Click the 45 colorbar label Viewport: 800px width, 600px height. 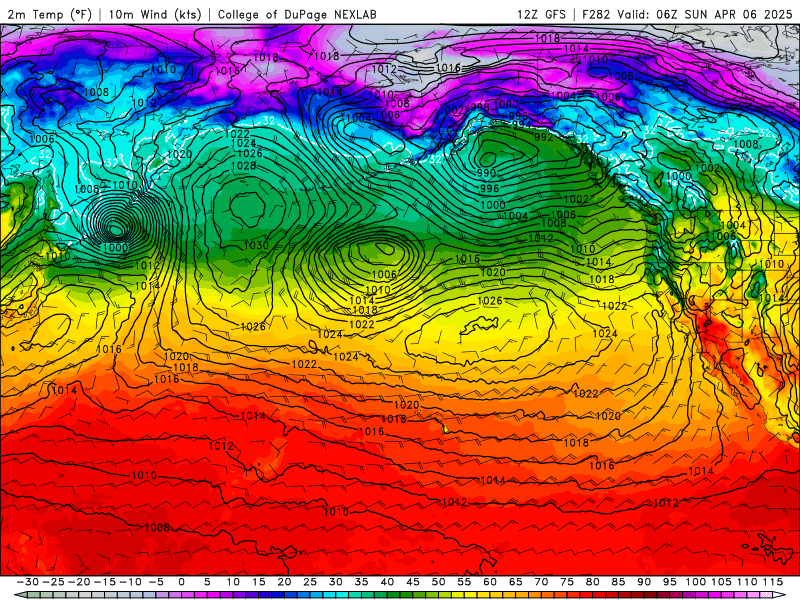tap(413, 582)
